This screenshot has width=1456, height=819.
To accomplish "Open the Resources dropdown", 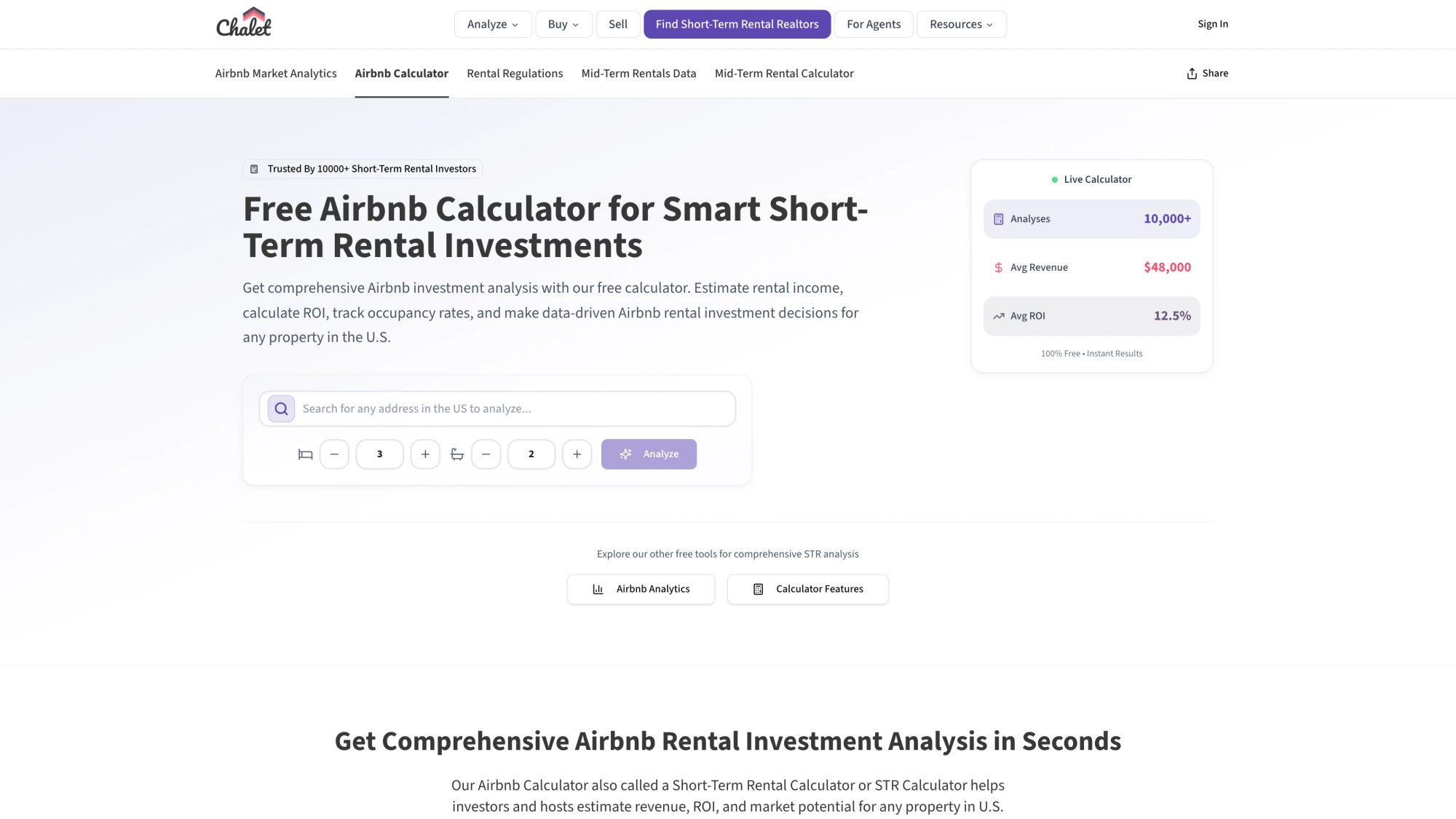I will tap(961, 24).
